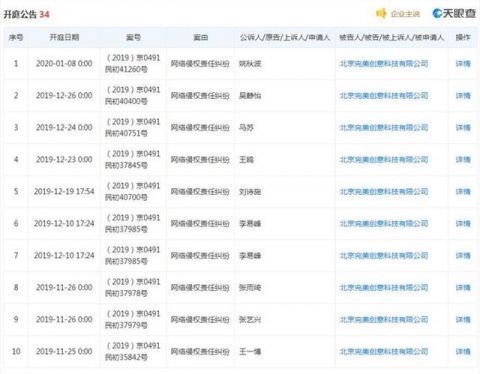Image resolution: width=480 pixels, height=374 pixels.
Task: Open 详情 link in row number 7
Action: pos(463,256)
